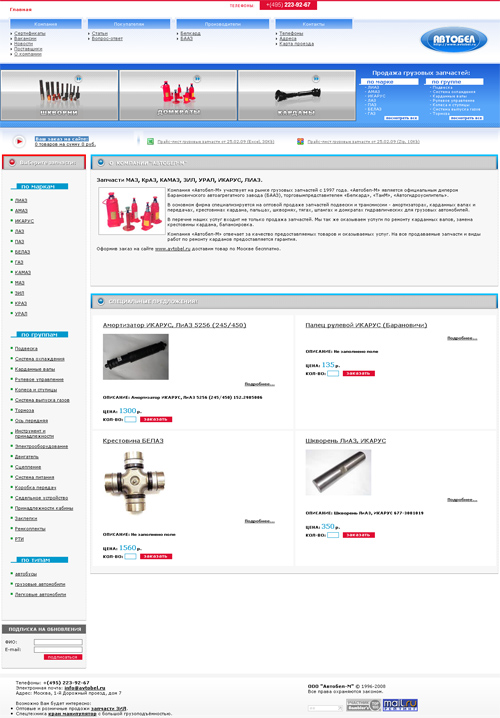Click the blue icon in the 'О компании' header
The image size is (500, 718).
[x=101, y=163]
